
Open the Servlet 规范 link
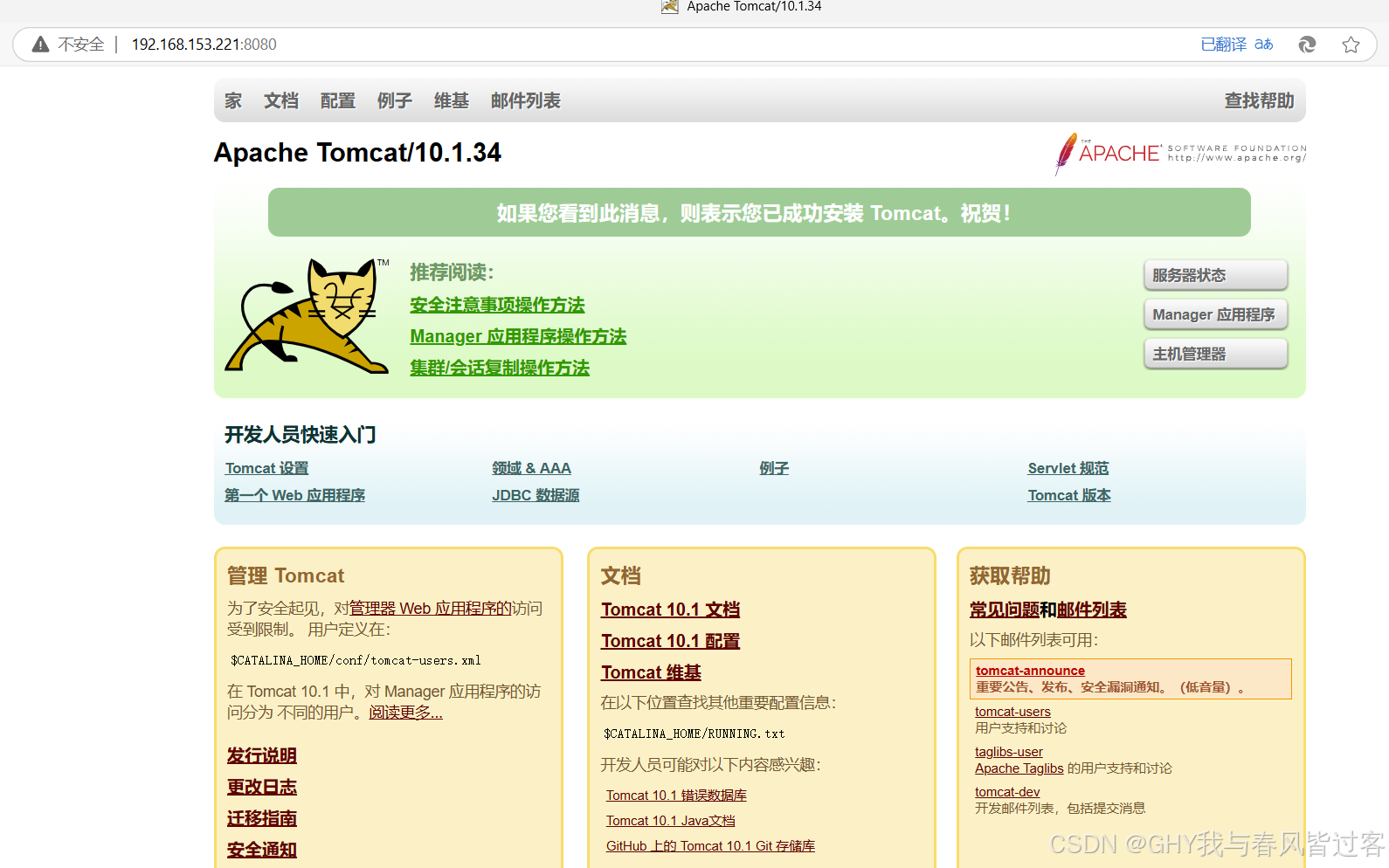pos(1068,468)
